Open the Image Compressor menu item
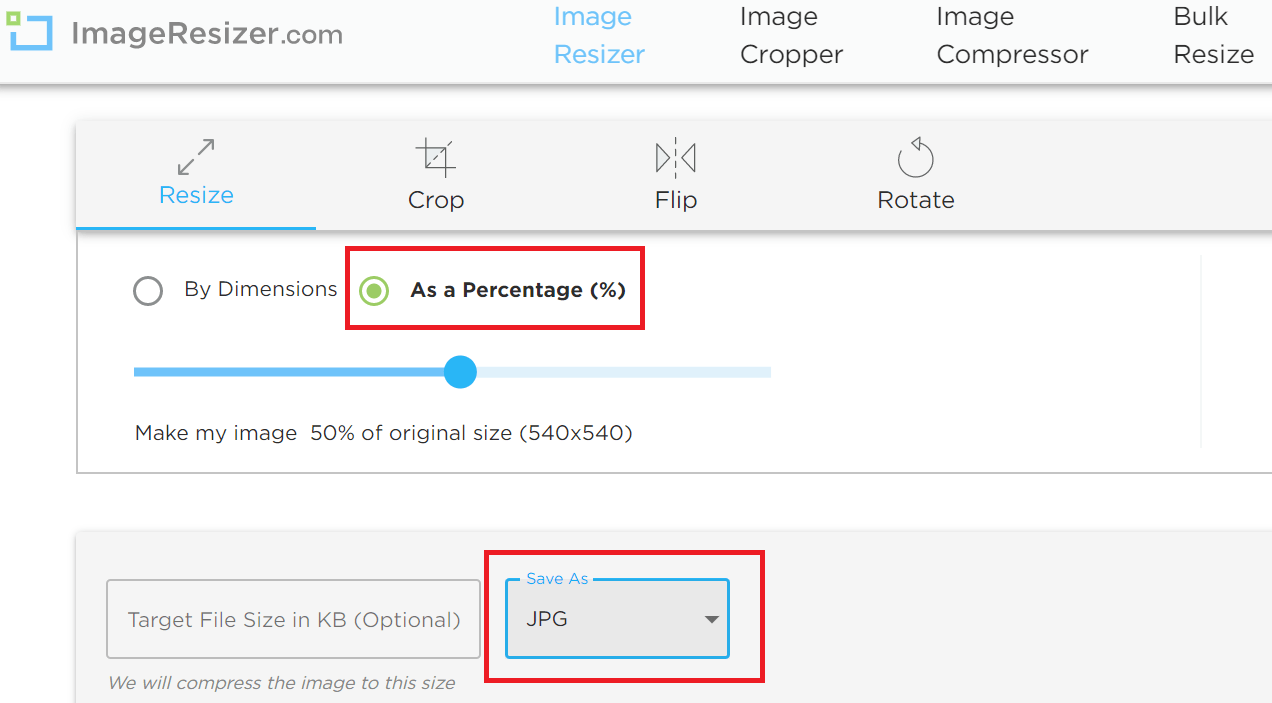1272x703 pixels. pos(1012,35)
